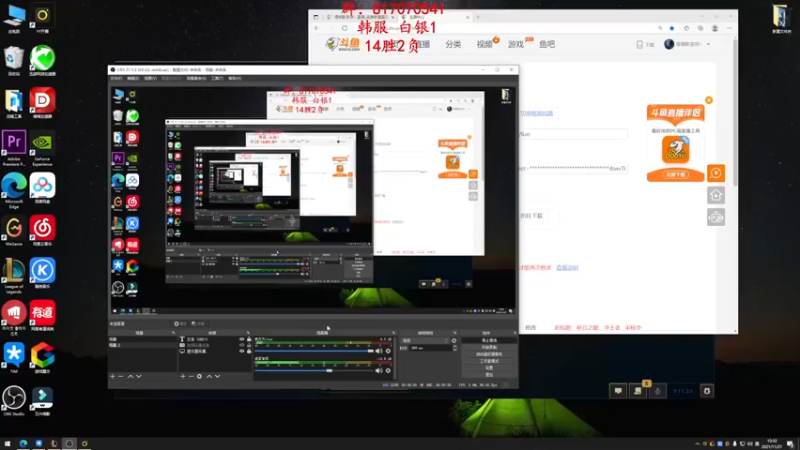The width and height of the screenshot is (800, 450).
Task: Remove the selected OBS source
Action: click(191, 377)
